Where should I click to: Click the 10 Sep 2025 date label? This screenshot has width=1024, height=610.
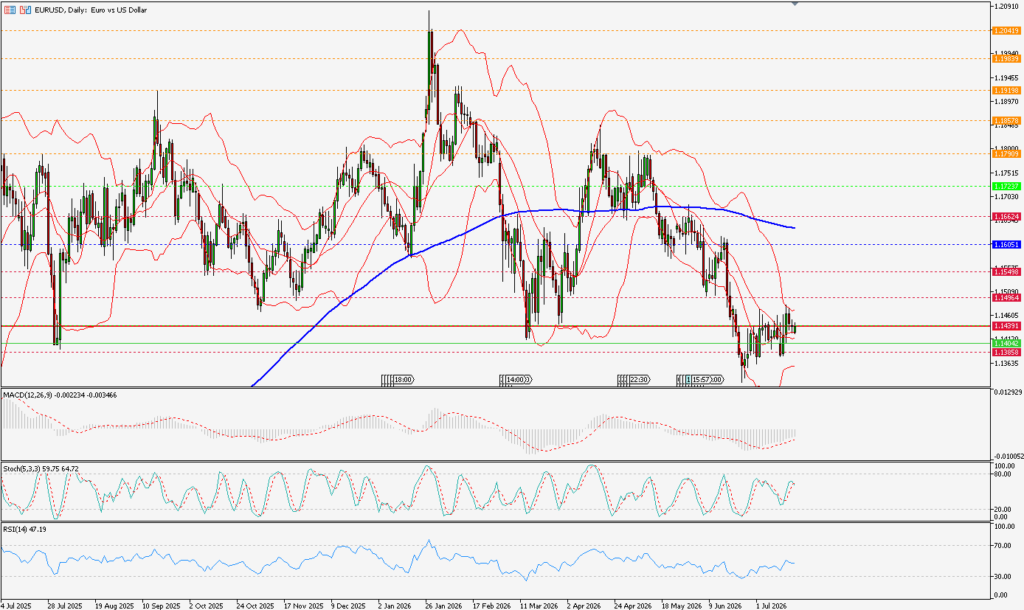coord(161,606)
